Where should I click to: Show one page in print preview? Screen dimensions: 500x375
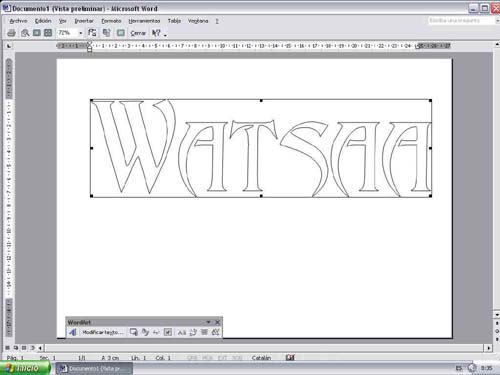click(37, 33)
